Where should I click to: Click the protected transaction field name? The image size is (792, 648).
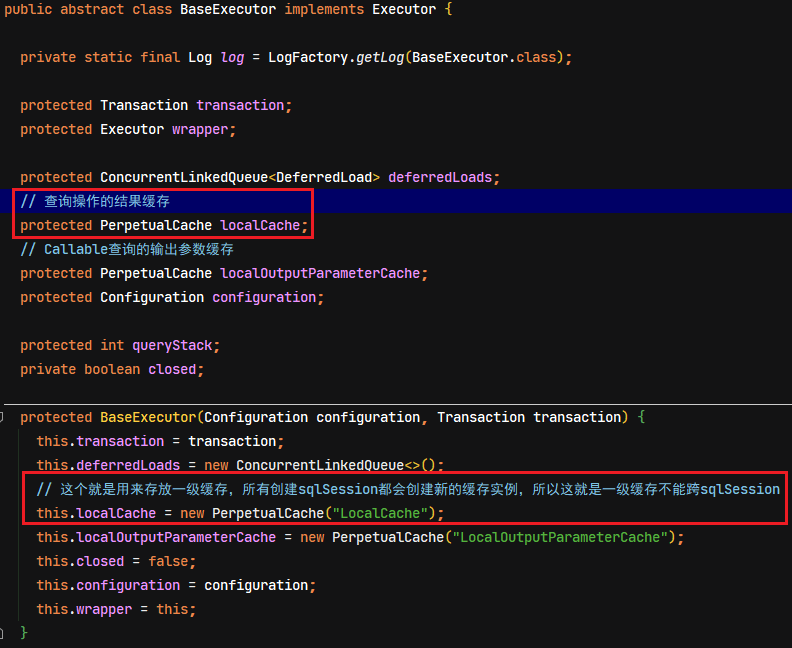pos(240,106)
